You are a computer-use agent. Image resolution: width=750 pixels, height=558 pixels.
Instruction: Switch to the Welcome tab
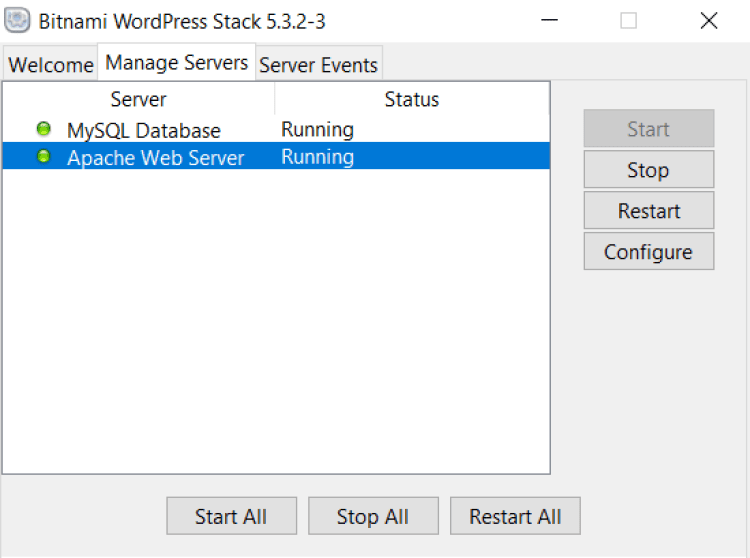(51, 65)
